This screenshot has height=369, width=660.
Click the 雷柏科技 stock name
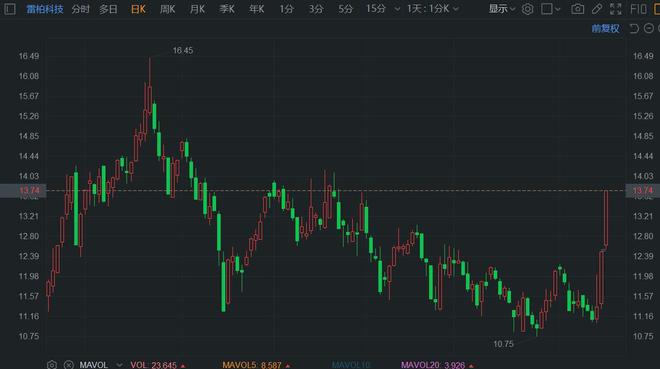click(x=45, y=9)
